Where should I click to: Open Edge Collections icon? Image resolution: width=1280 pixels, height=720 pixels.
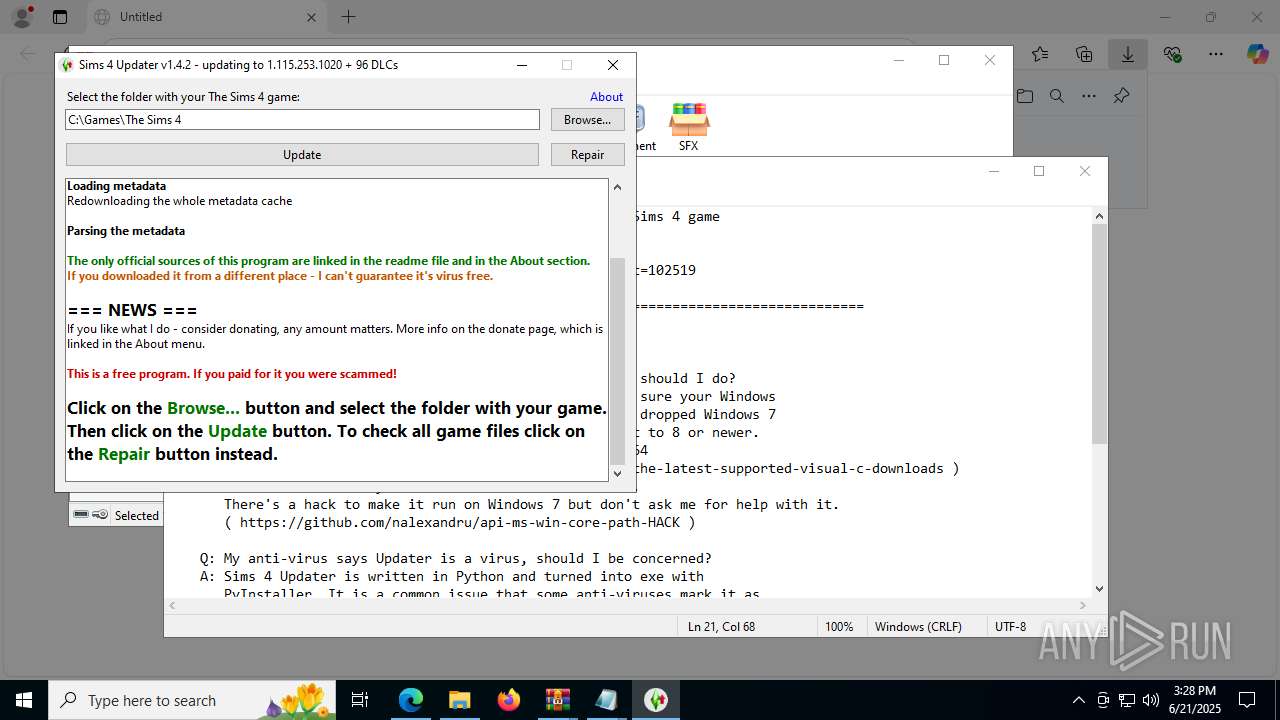click(x=1084, y=54)
